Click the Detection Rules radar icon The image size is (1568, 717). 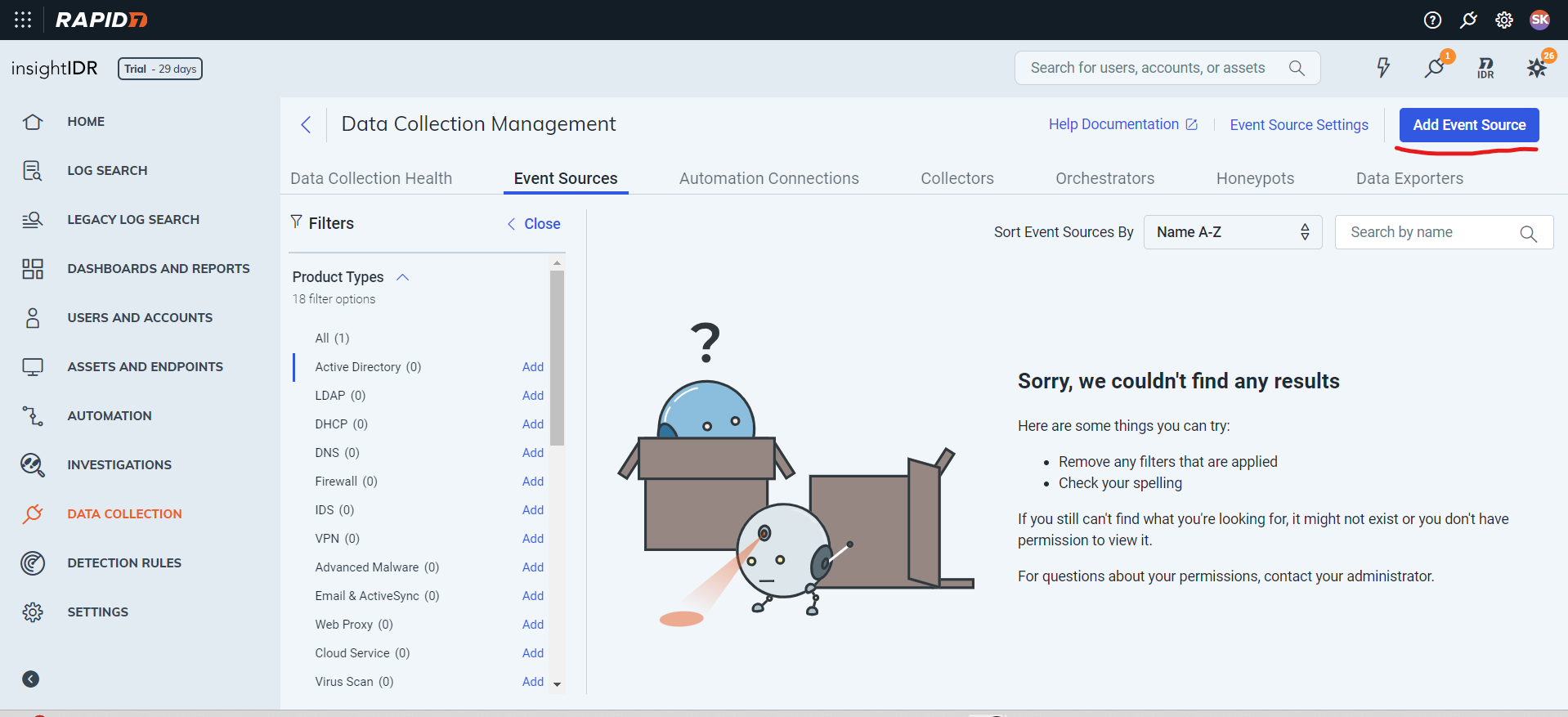coord(33,563)
